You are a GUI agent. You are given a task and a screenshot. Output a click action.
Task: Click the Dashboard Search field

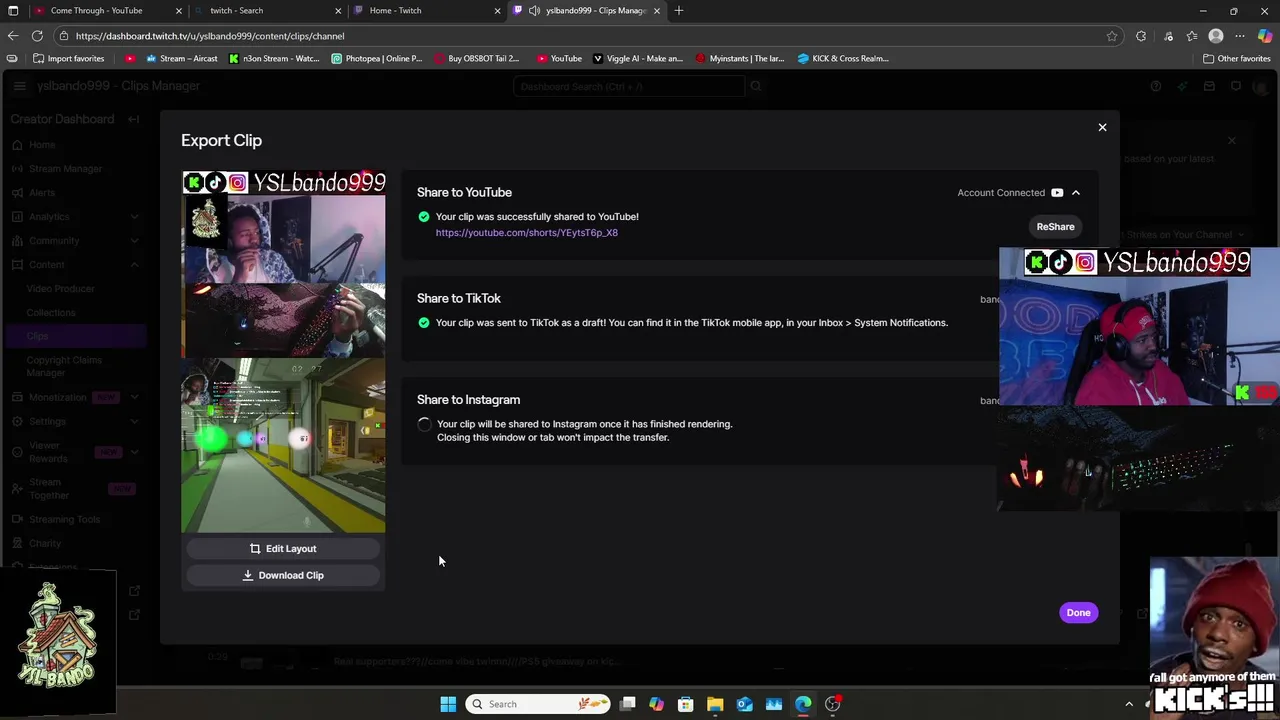pyautogui.click(x=630, y=87)
